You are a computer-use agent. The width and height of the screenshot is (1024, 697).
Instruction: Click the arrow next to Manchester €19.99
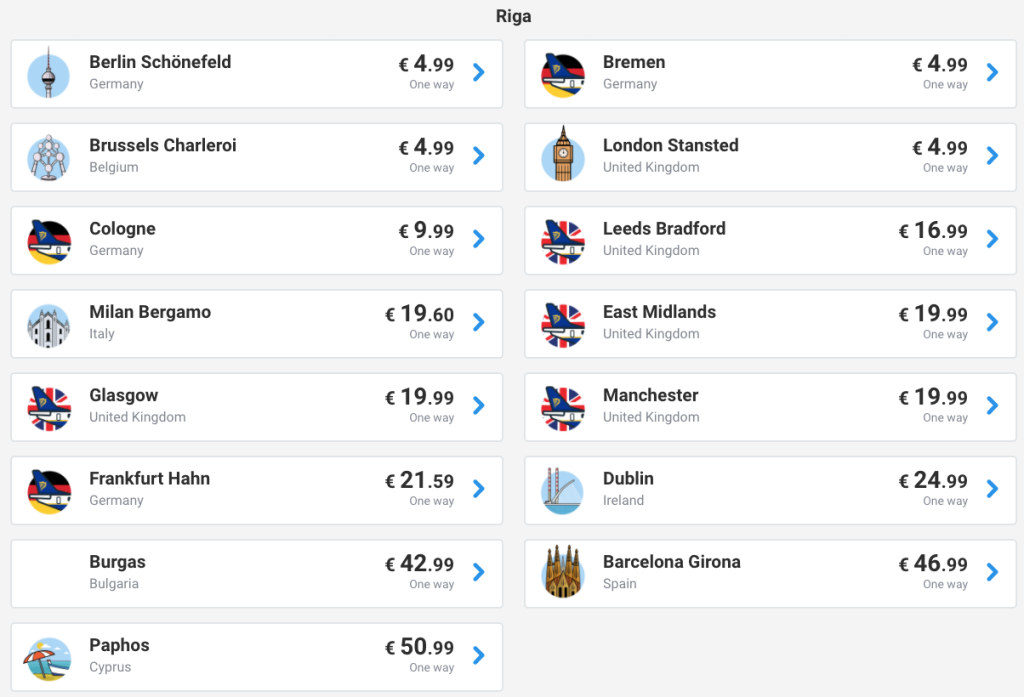tap(992, 405)
